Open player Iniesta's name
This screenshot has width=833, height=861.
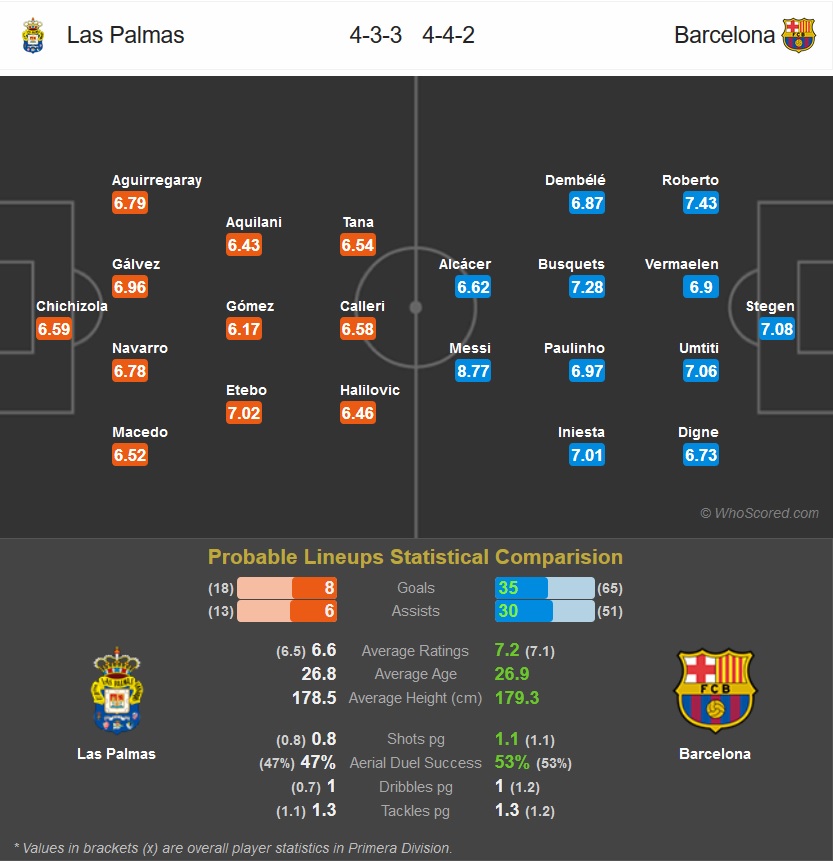point(581,432)
